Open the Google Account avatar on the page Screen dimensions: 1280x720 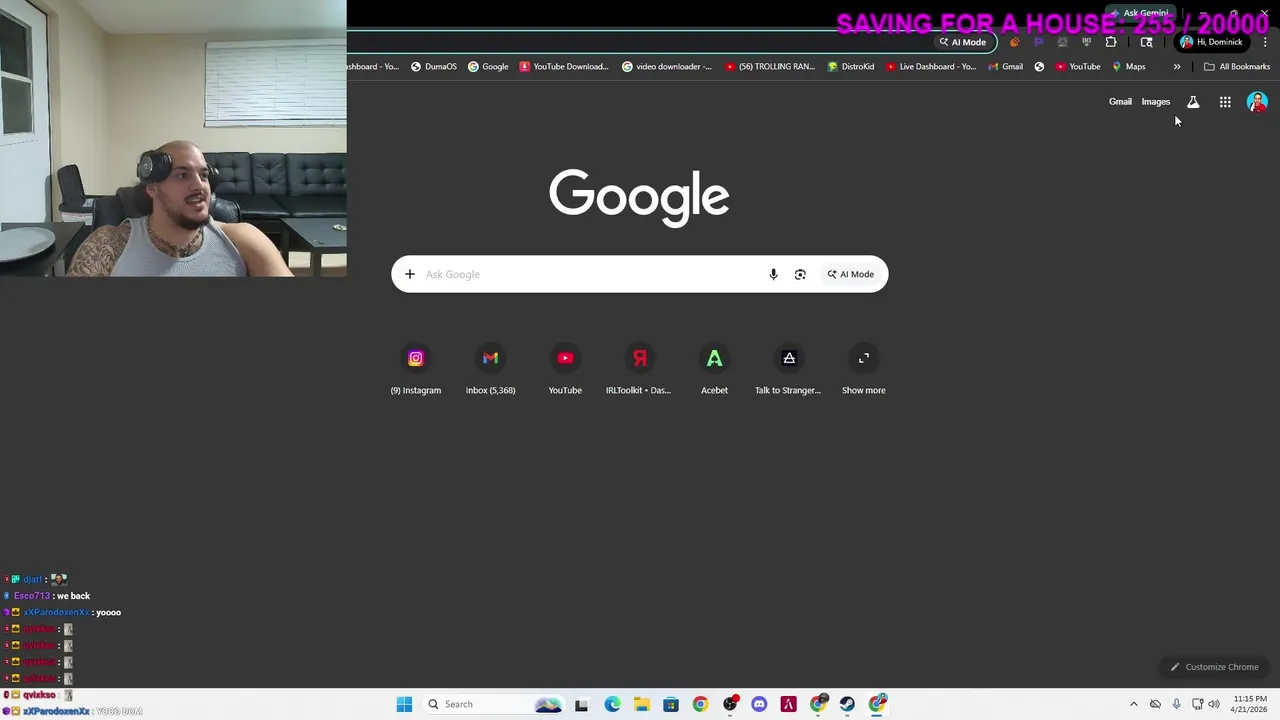(x=1257, y=102)
